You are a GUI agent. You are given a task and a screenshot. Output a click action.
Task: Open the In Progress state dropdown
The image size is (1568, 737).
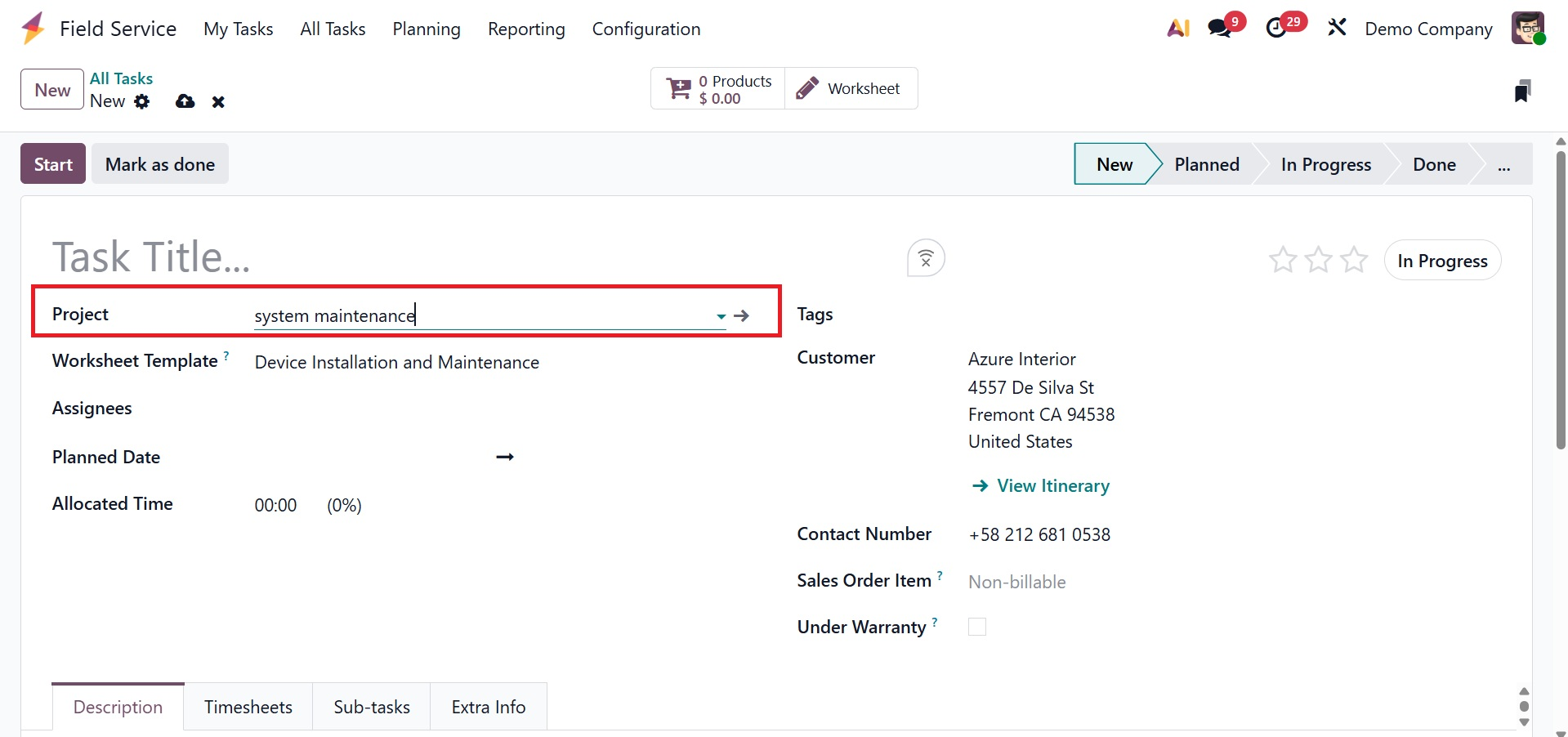[1442, 261]
